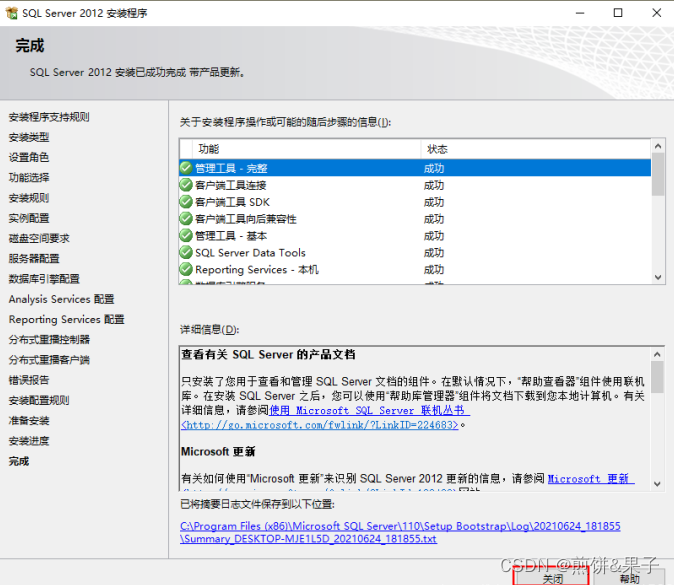Click details box scroll down arrow
674x585 pixels.
[x=657, y=484]
